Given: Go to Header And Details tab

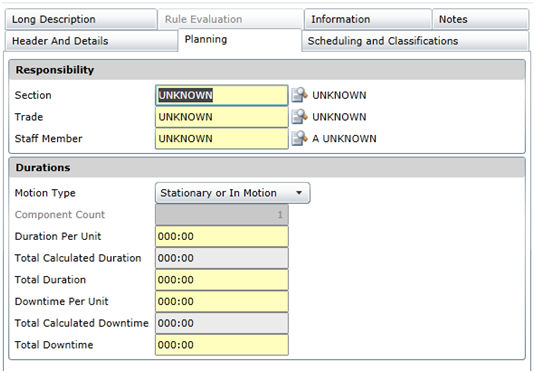Looking at the screenshot, I should tap(91, 41).
